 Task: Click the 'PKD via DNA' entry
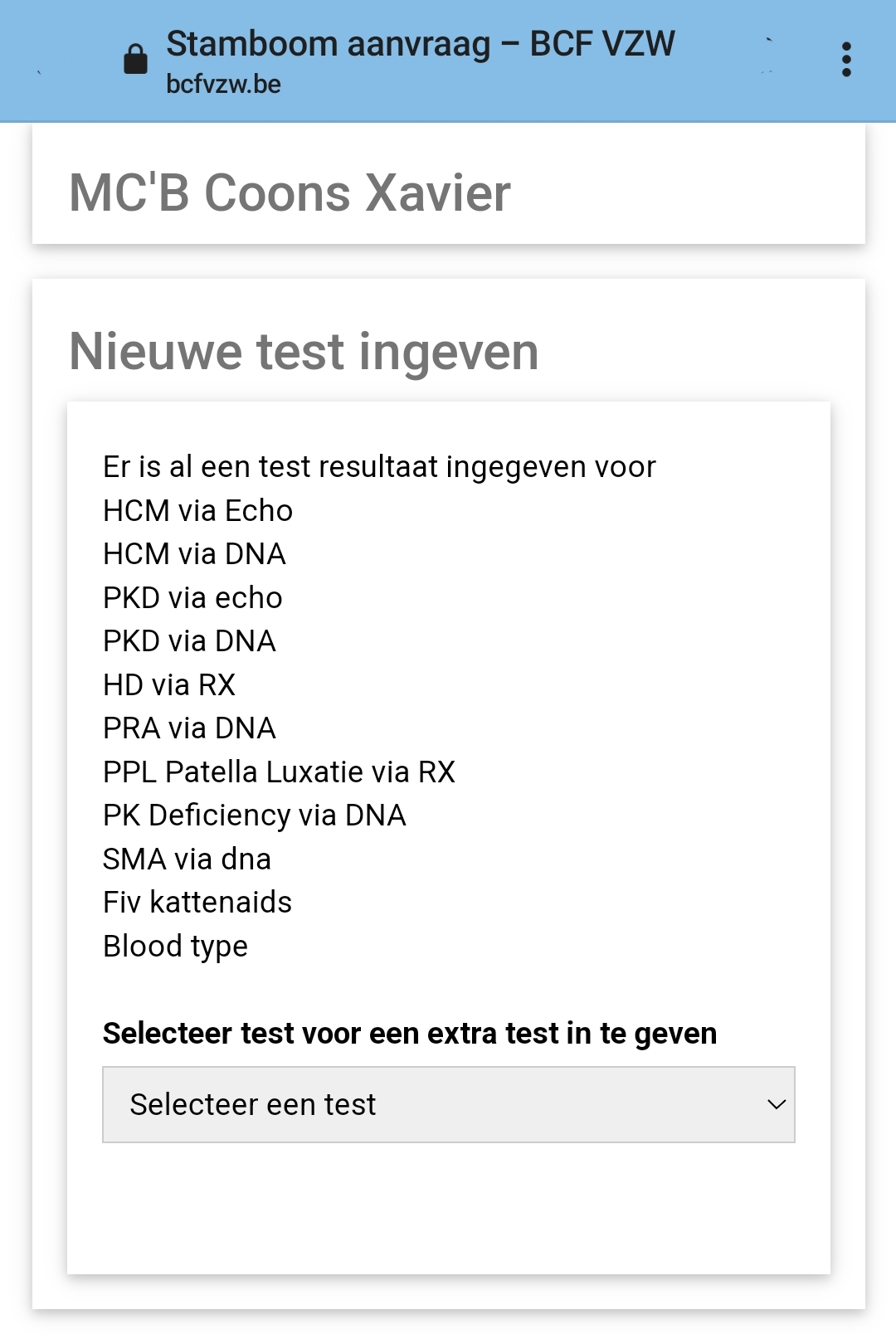pyautogui.click(x=189, y=641)
